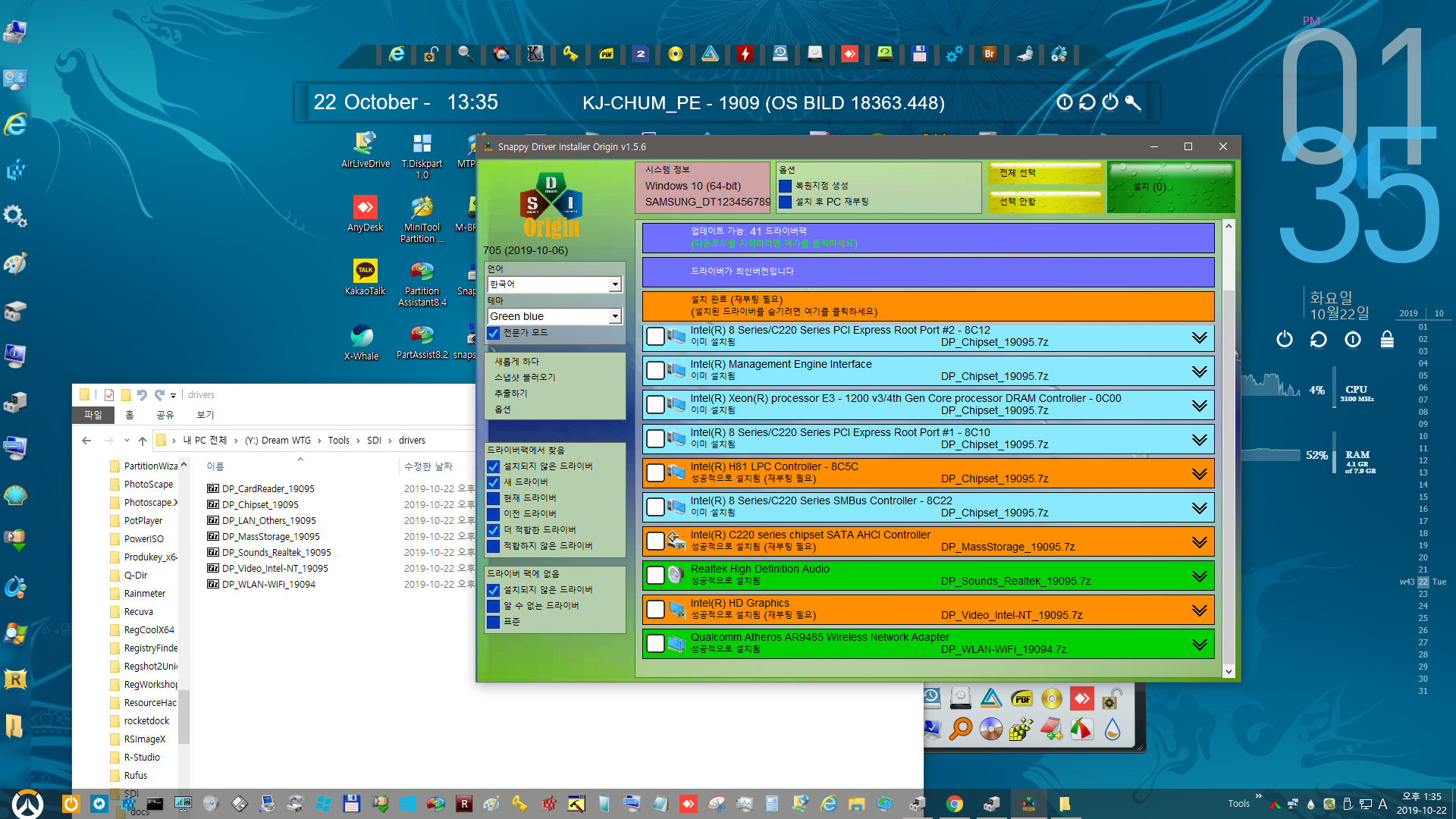Click 새롭게 하다 refresh entry
The image size is (1456, 819).
tap(517, 361)
